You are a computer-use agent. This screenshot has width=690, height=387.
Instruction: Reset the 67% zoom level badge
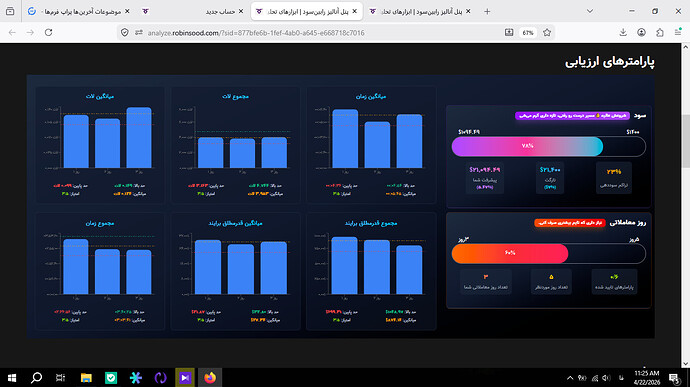(528, 33)
